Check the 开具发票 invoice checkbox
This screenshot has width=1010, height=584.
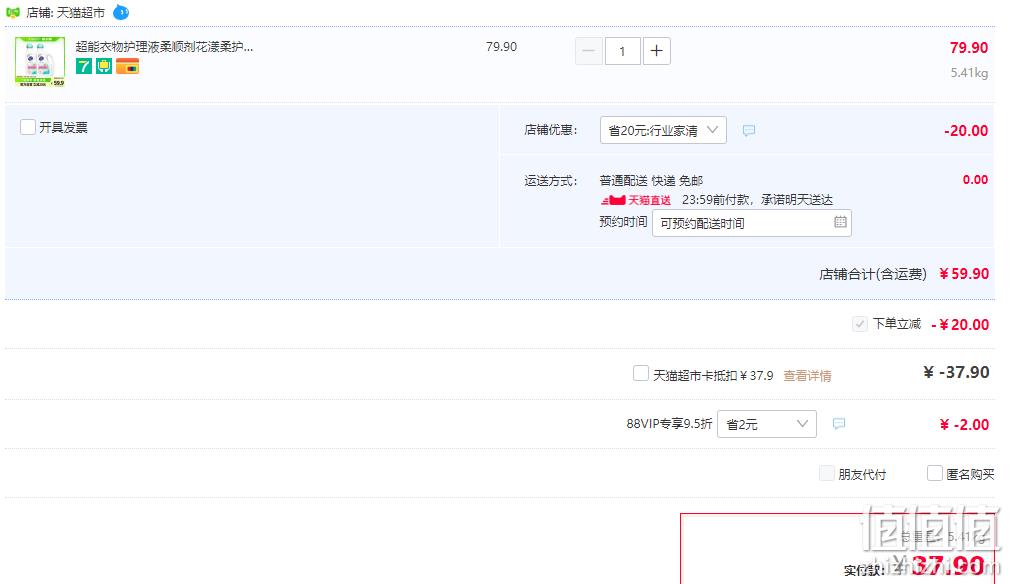click(28, 127)
